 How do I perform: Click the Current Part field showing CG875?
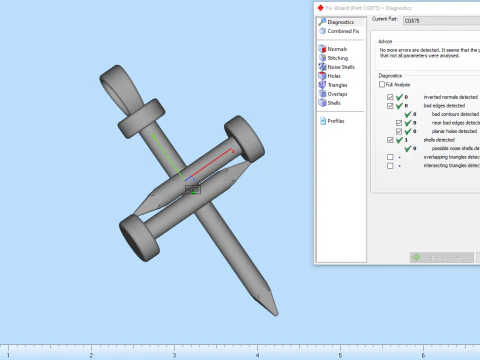[442, 21]
